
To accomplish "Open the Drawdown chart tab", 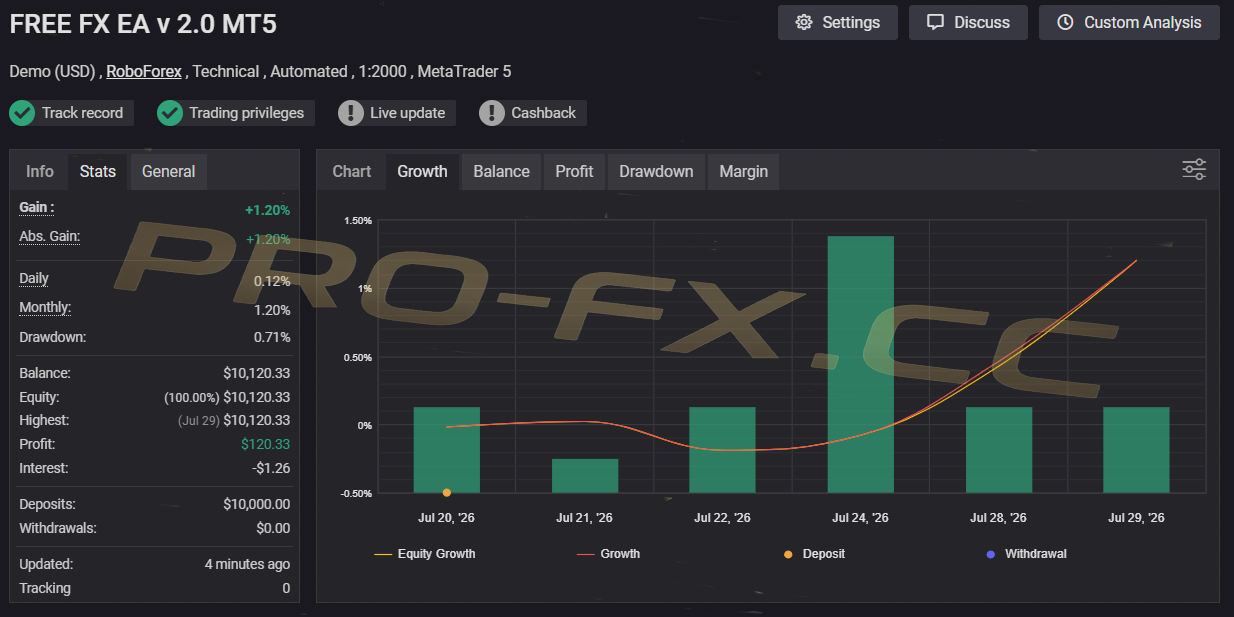I will pos(656,171).
